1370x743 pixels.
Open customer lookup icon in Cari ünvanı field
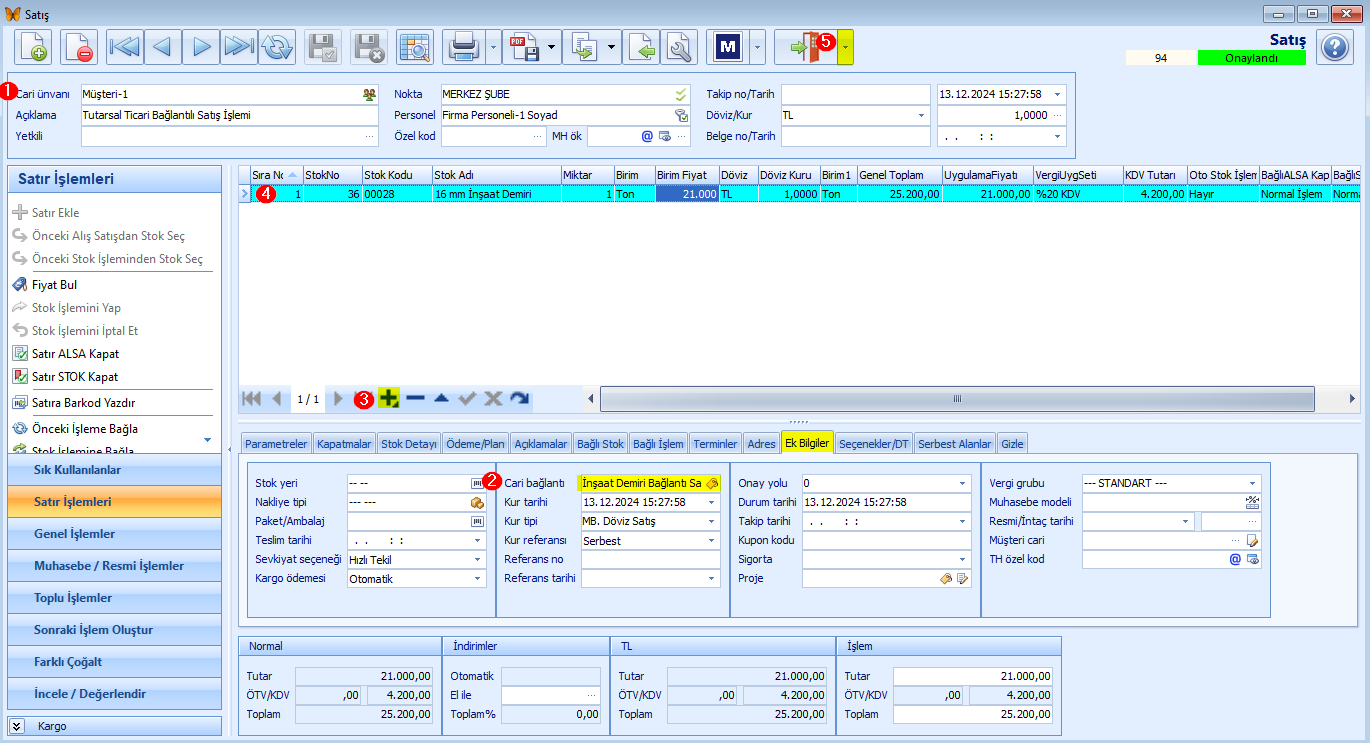370,94
